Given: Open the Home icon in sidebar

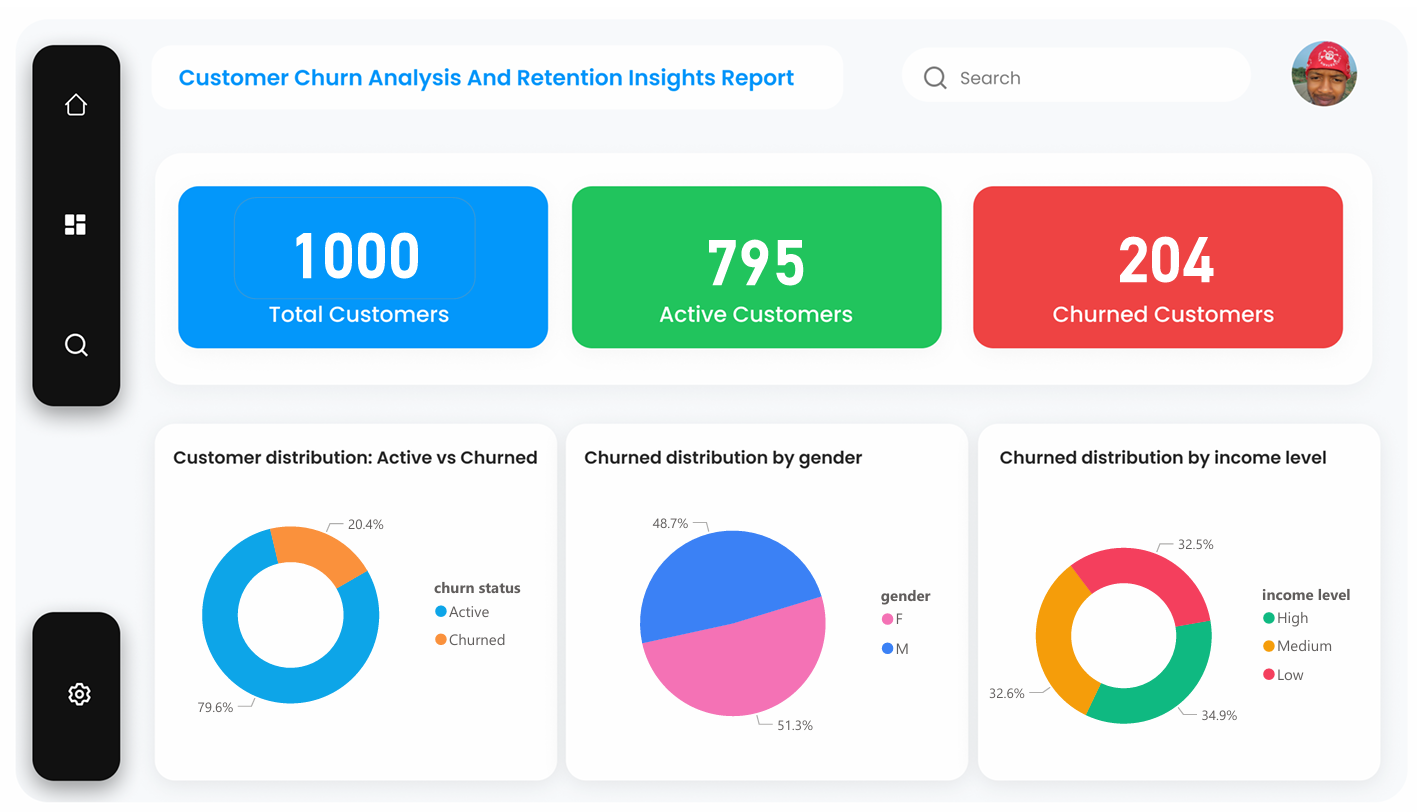Looking at the screenshot, I should (x=76, y=105).
